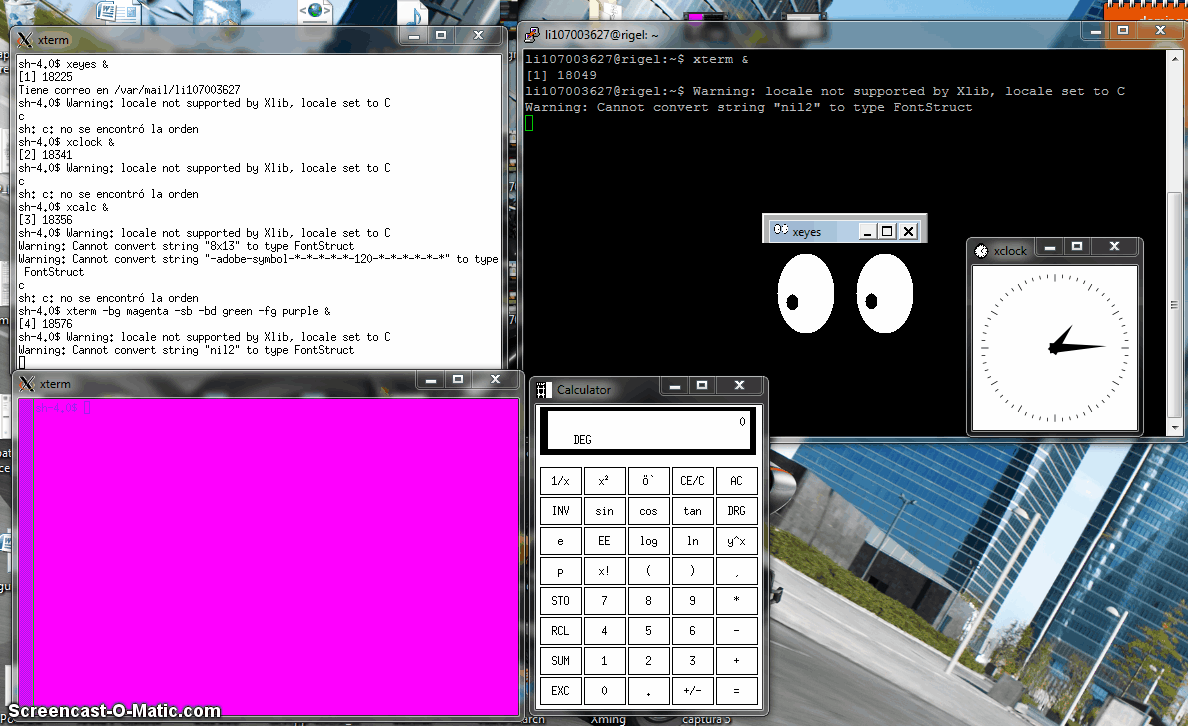Click the xclock analog clock face

pos(1055,348)
